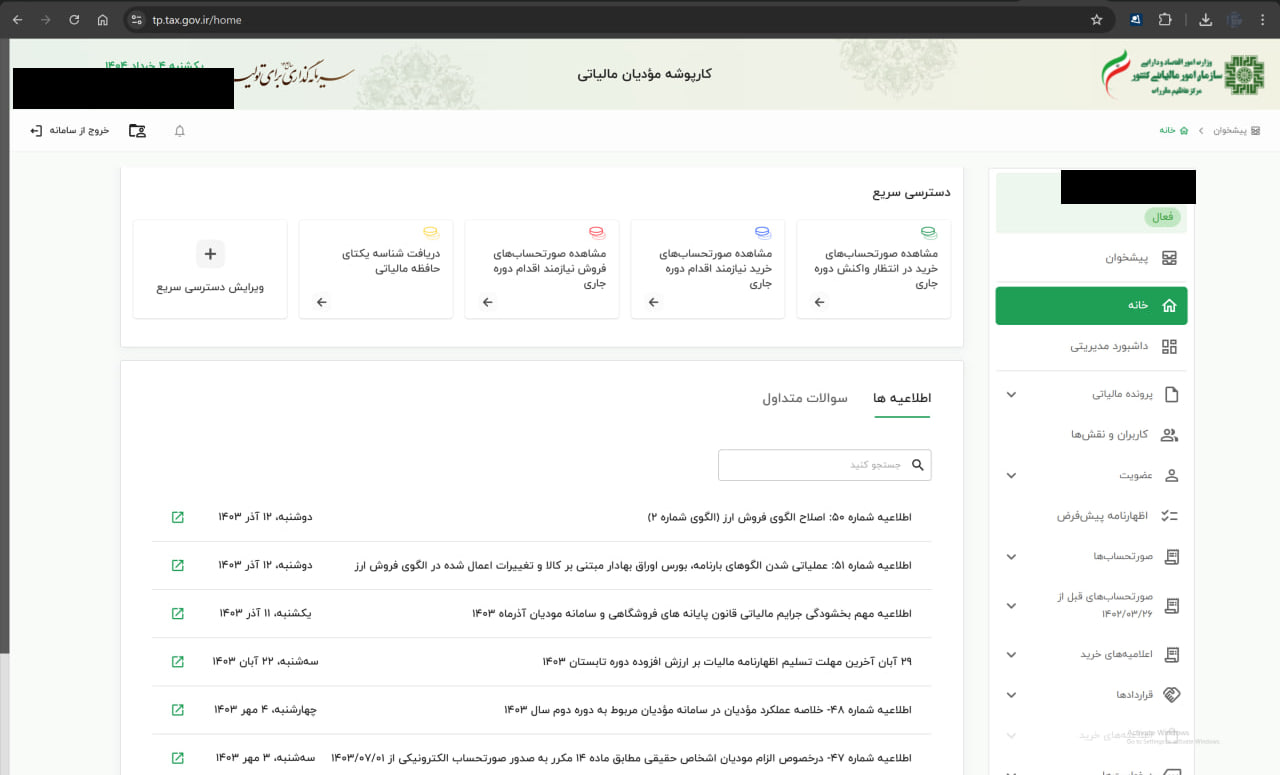Click the عضویت person icon
1280x775 pixels.
(x=1170, y=476)
